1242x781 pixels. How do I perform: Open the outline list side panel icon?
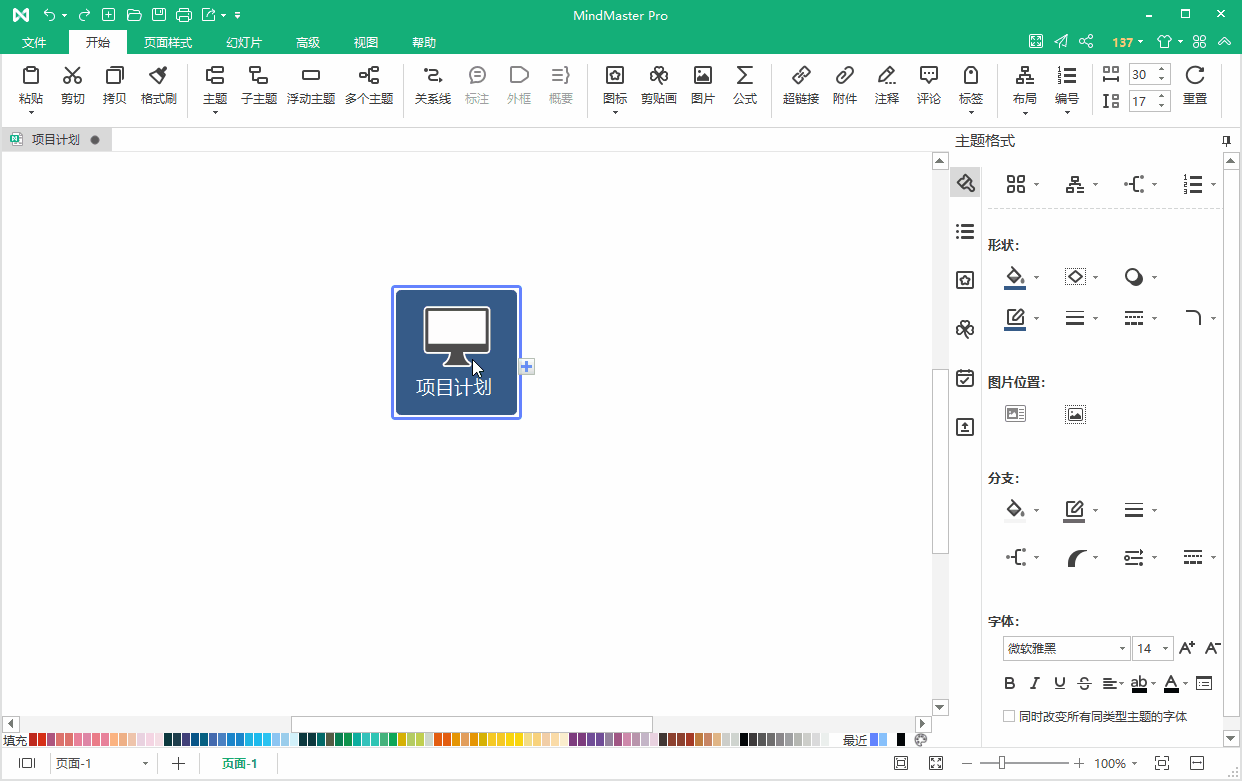[x=965, y=232]
